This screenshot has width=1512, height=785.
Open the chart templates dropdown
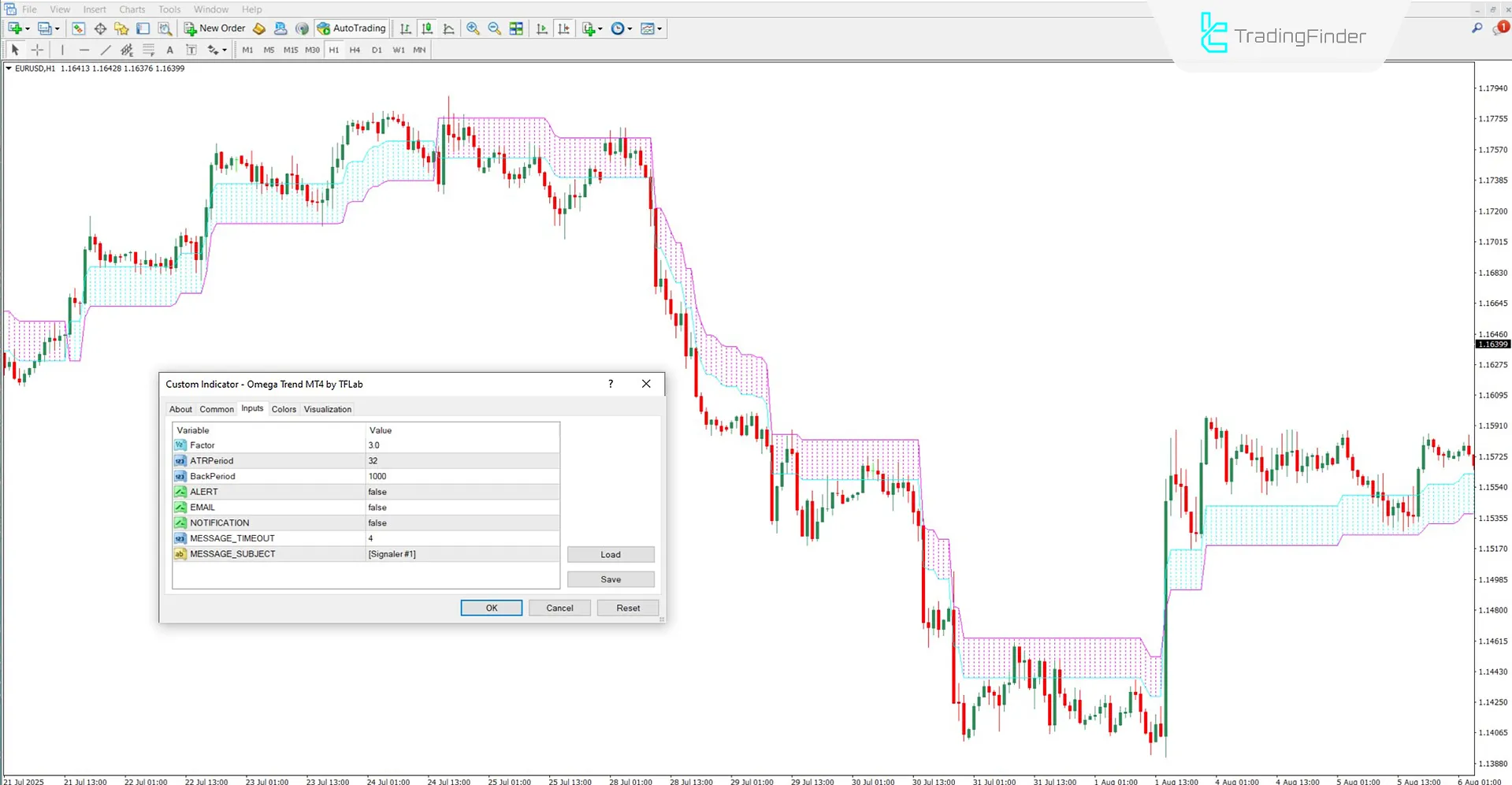point(659,28)
